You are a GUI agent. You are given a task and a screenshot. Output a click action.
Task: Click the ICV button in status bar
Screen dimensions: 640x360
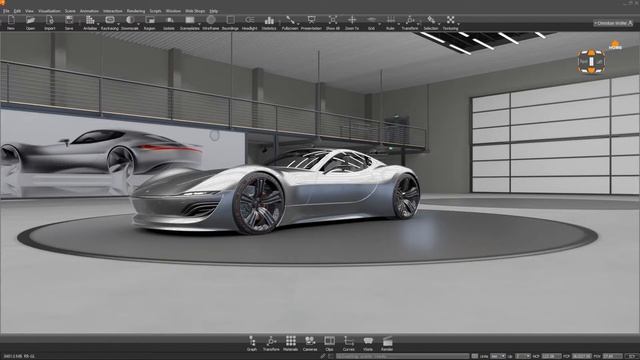632,356
